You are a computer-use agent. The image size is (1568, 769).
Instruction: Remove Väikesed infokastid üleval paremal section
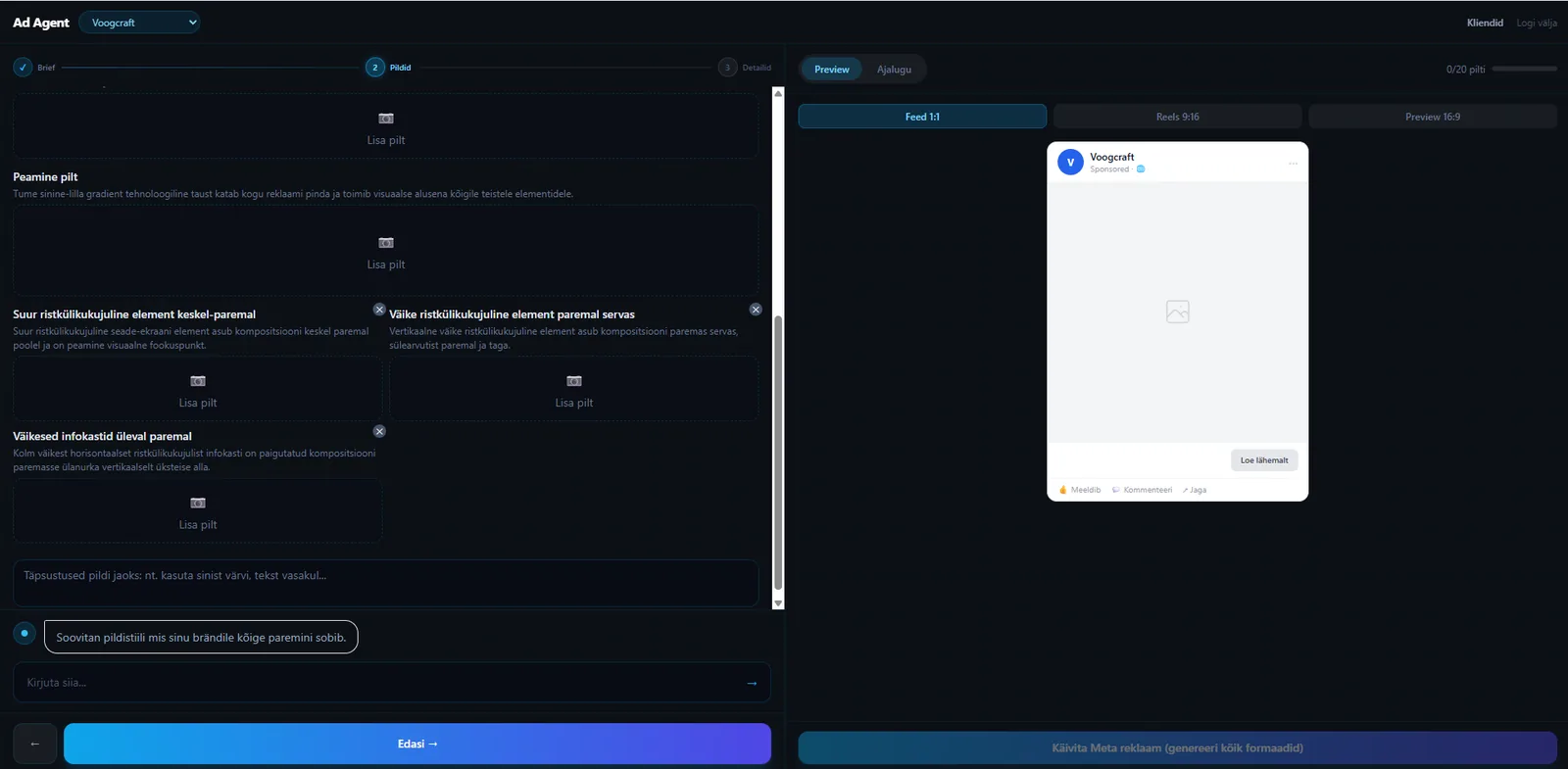(379, 431)
